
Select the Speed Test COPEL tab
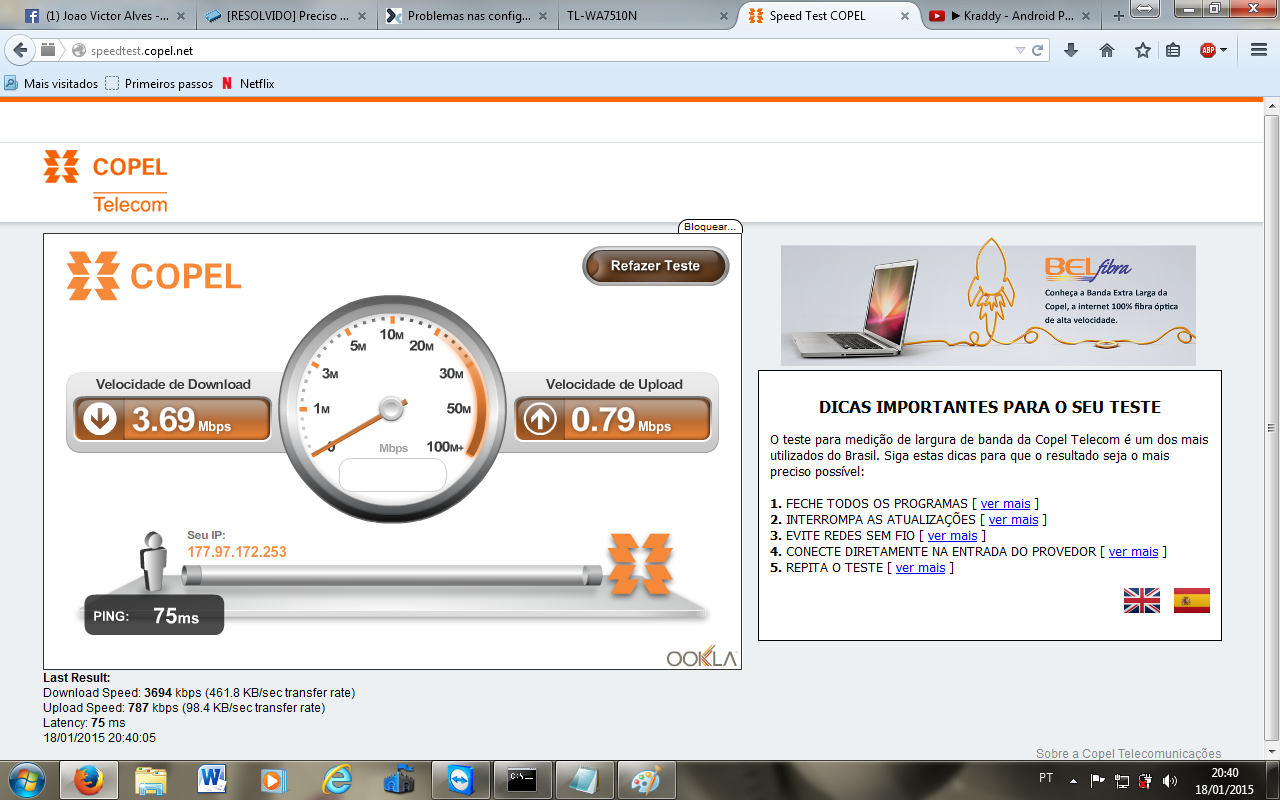(x=829, y=16)
